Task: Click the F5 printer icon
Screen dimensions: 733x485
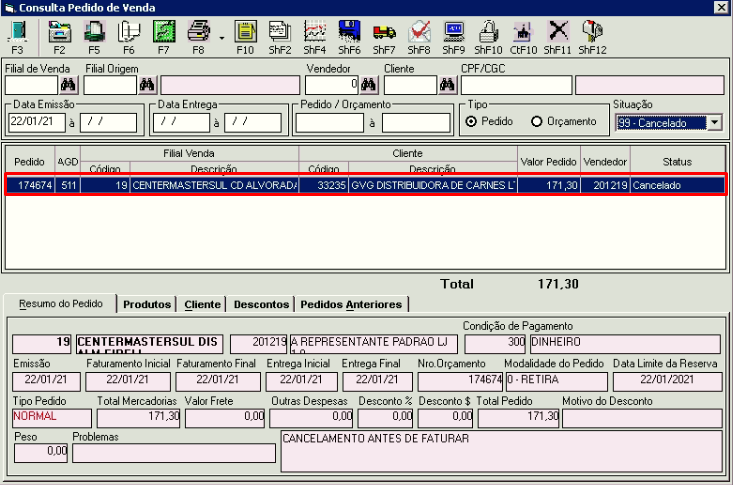Action: point(94,32)
